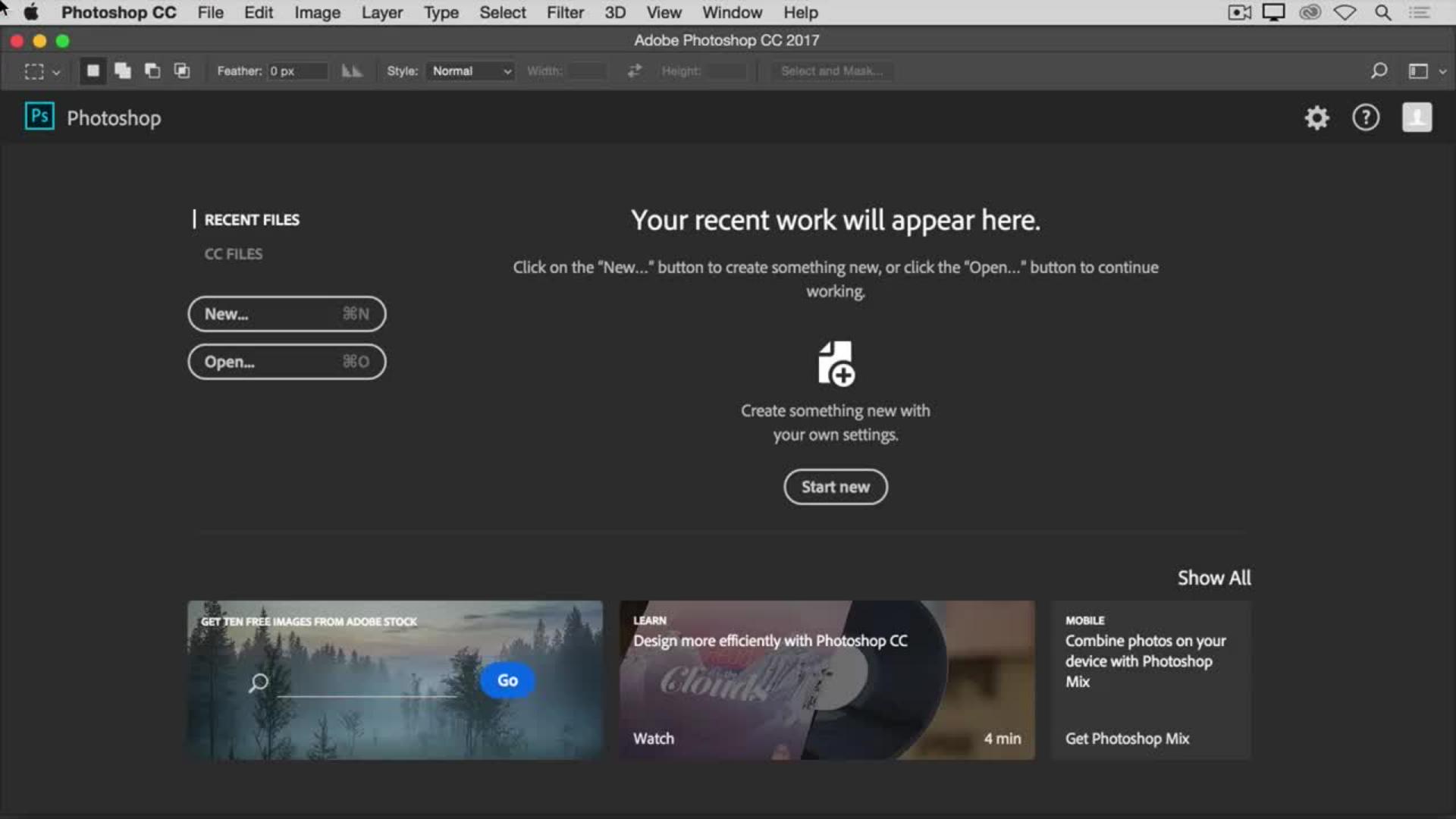The height and width of the screenshot is (819, 1456).
Task: Click the New selection mode icon
Action: [x=93, y=71]
